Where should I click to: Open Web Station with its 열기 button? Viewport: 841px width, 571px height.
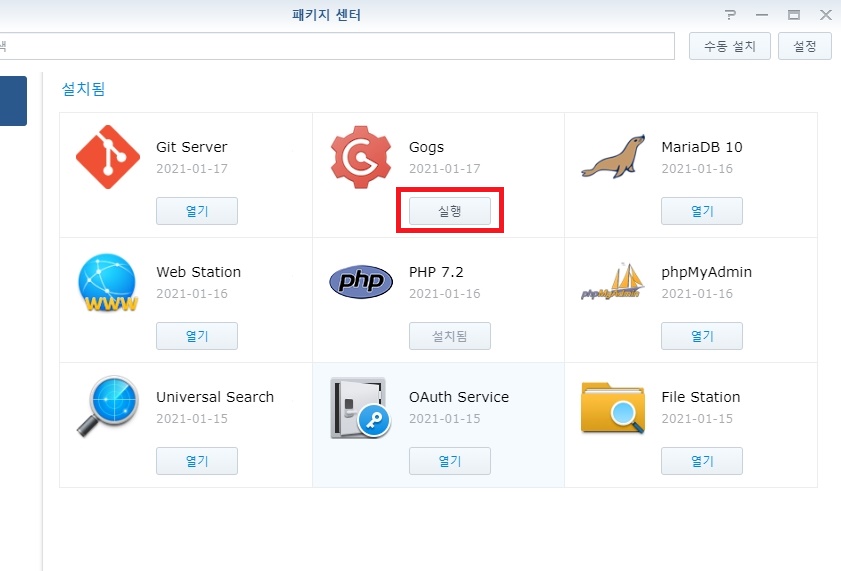[197, 336]
